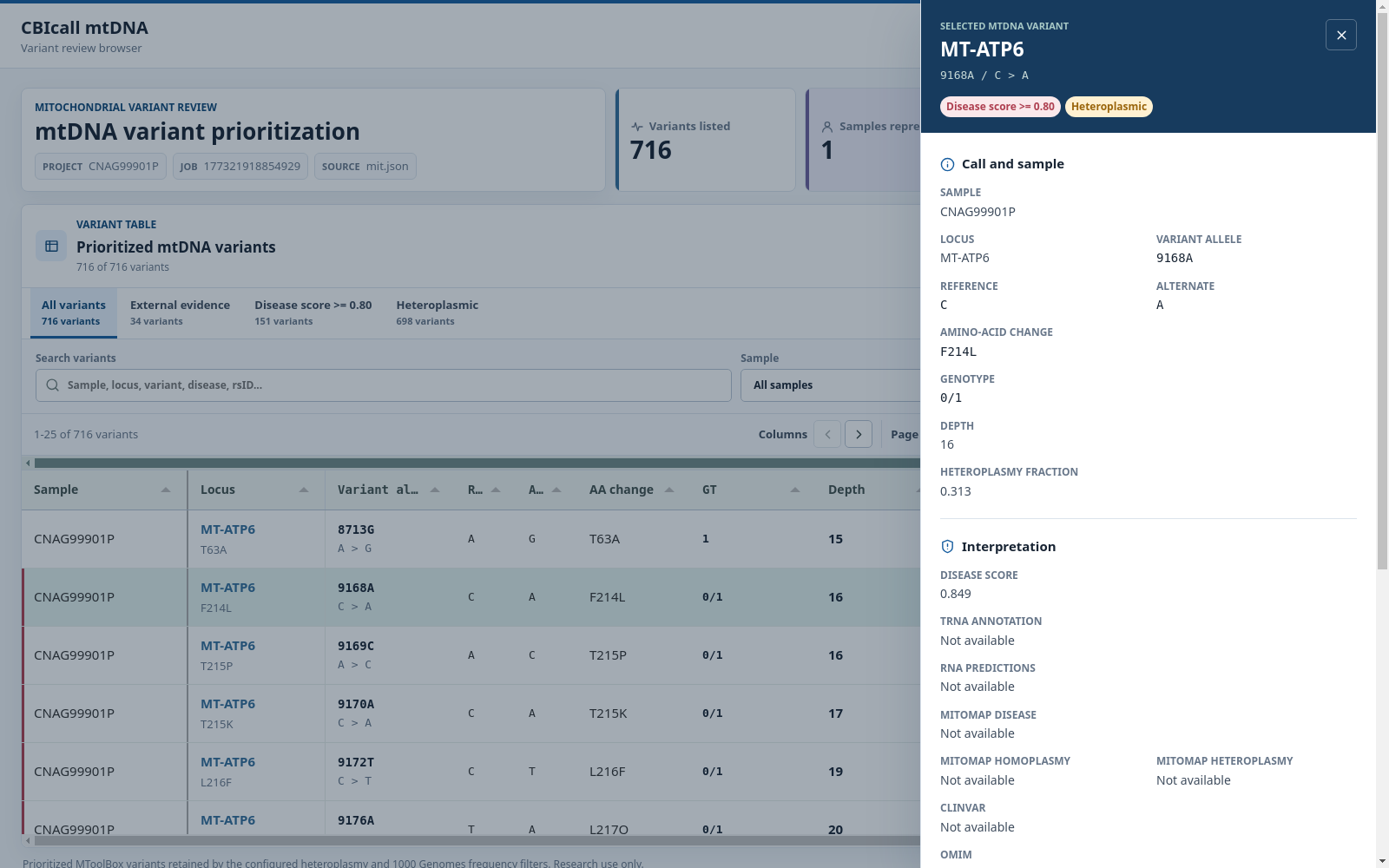Close the selected mtDNA variant panel

(1340, 35)
